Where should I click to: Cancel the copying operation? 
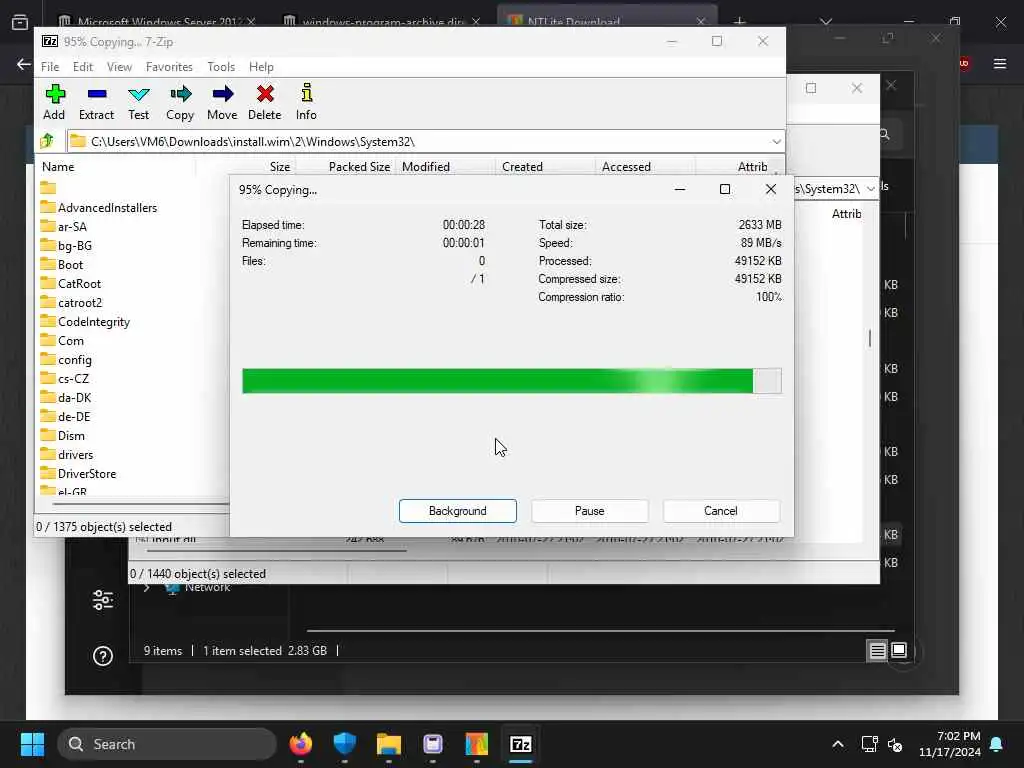[x=721, y=511]
